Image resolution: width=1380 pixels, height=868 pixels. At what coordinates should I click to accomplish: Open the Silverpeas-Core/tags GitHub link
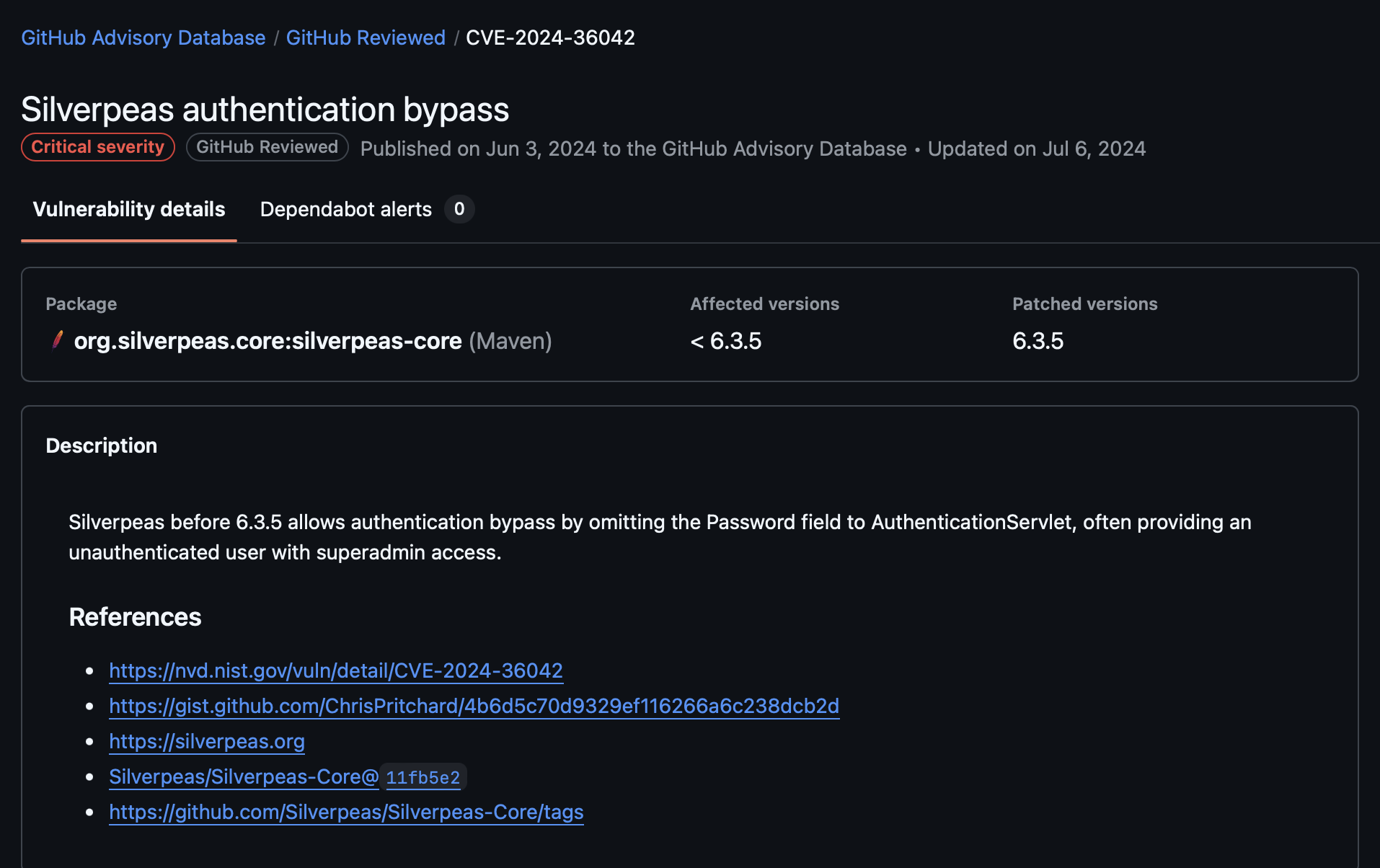[x=346, y=812]
